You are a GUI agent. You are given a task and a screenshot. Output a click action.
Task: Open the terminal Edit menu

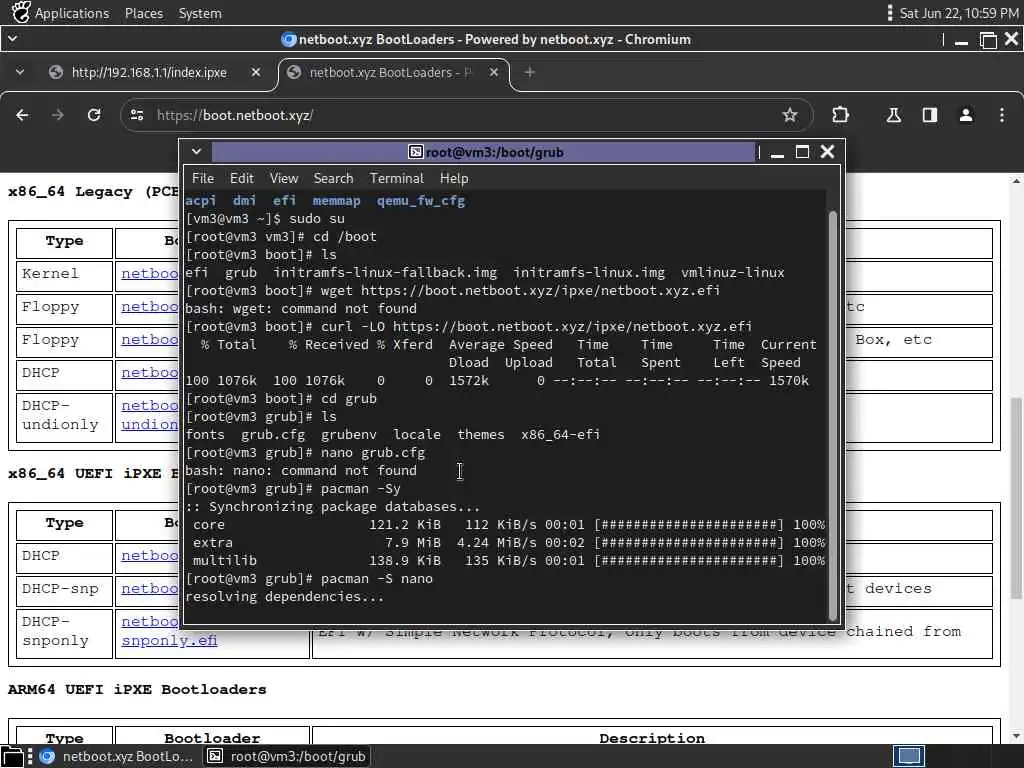(x=242, y=178)
